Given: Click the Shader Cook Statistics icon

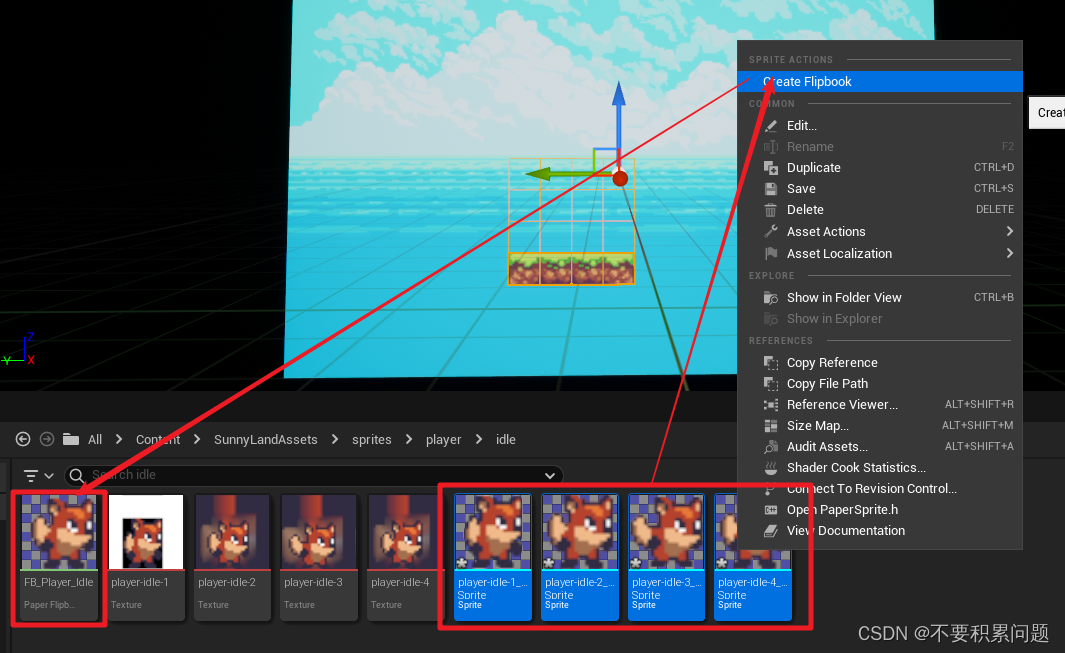Looking at the screenshot, I should 770,468.
